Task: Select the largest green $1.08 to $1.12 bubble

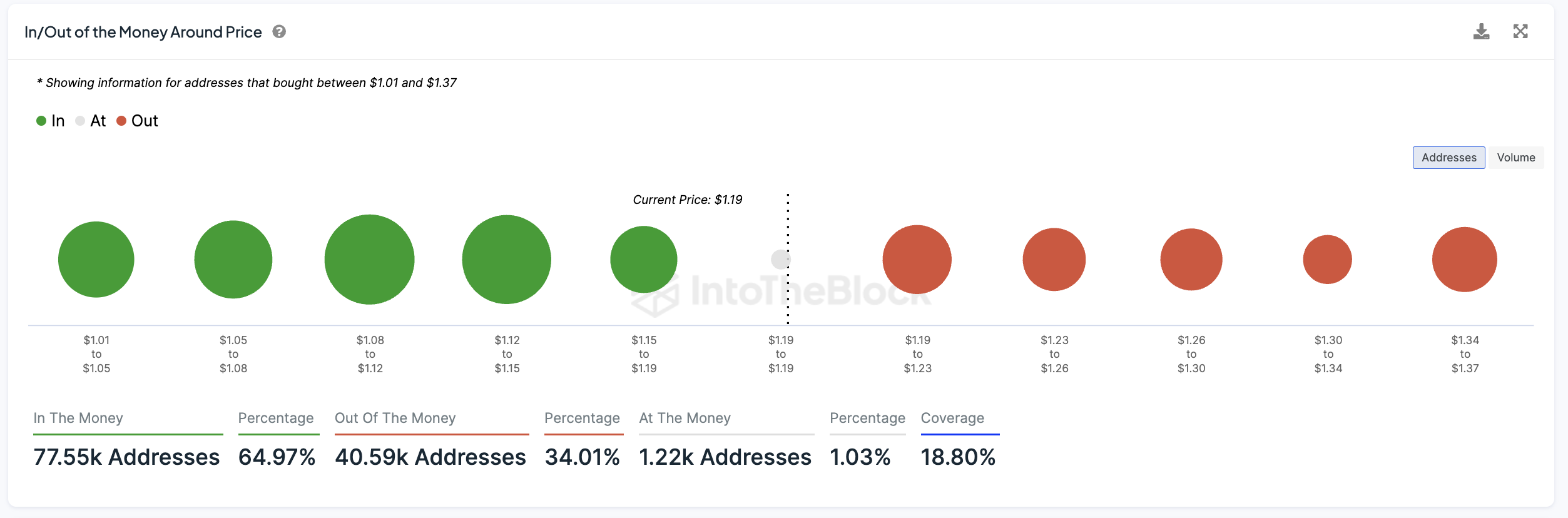Action: [x=370, y=259]
